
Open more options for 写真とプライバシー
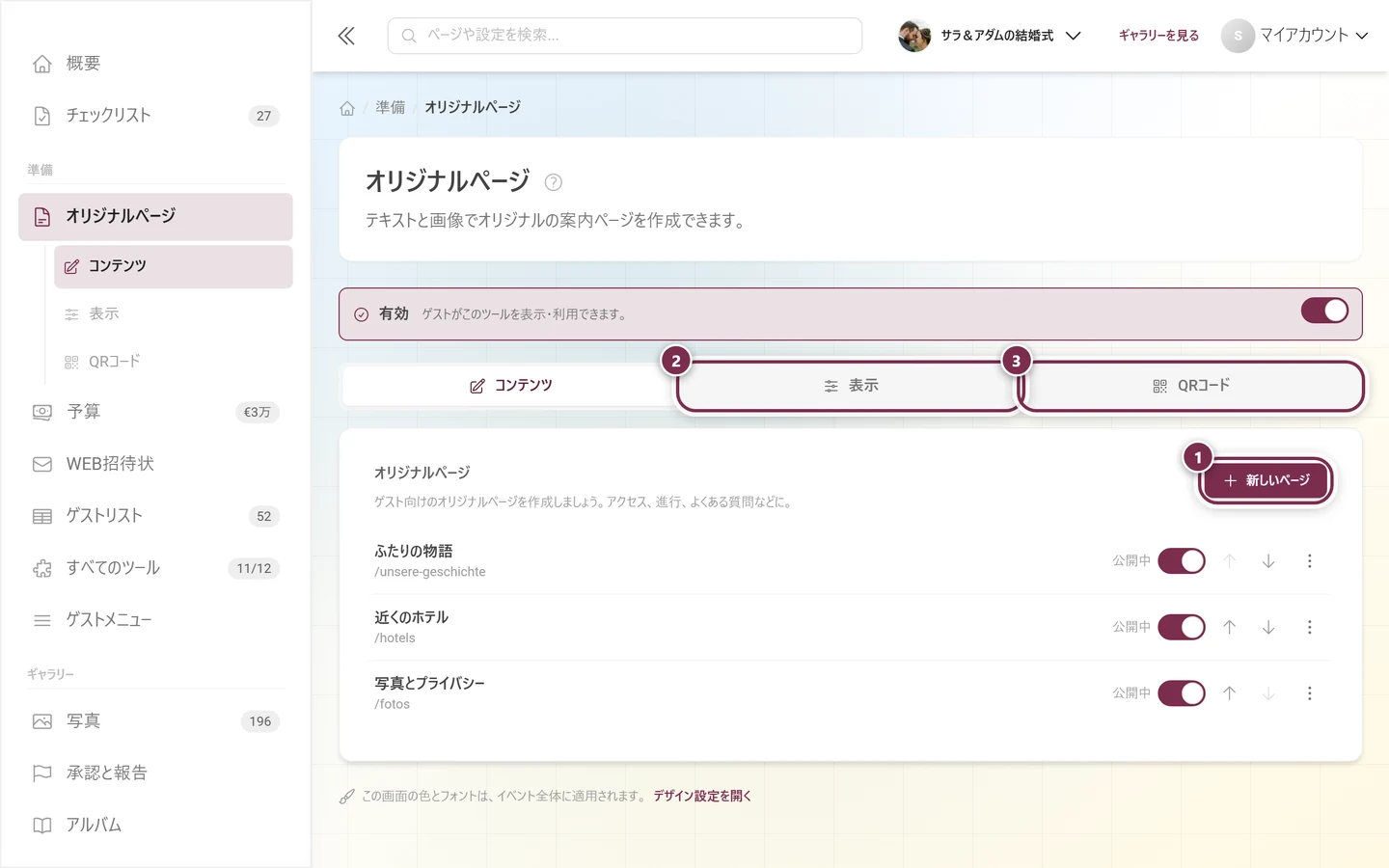coord(1309,693)
